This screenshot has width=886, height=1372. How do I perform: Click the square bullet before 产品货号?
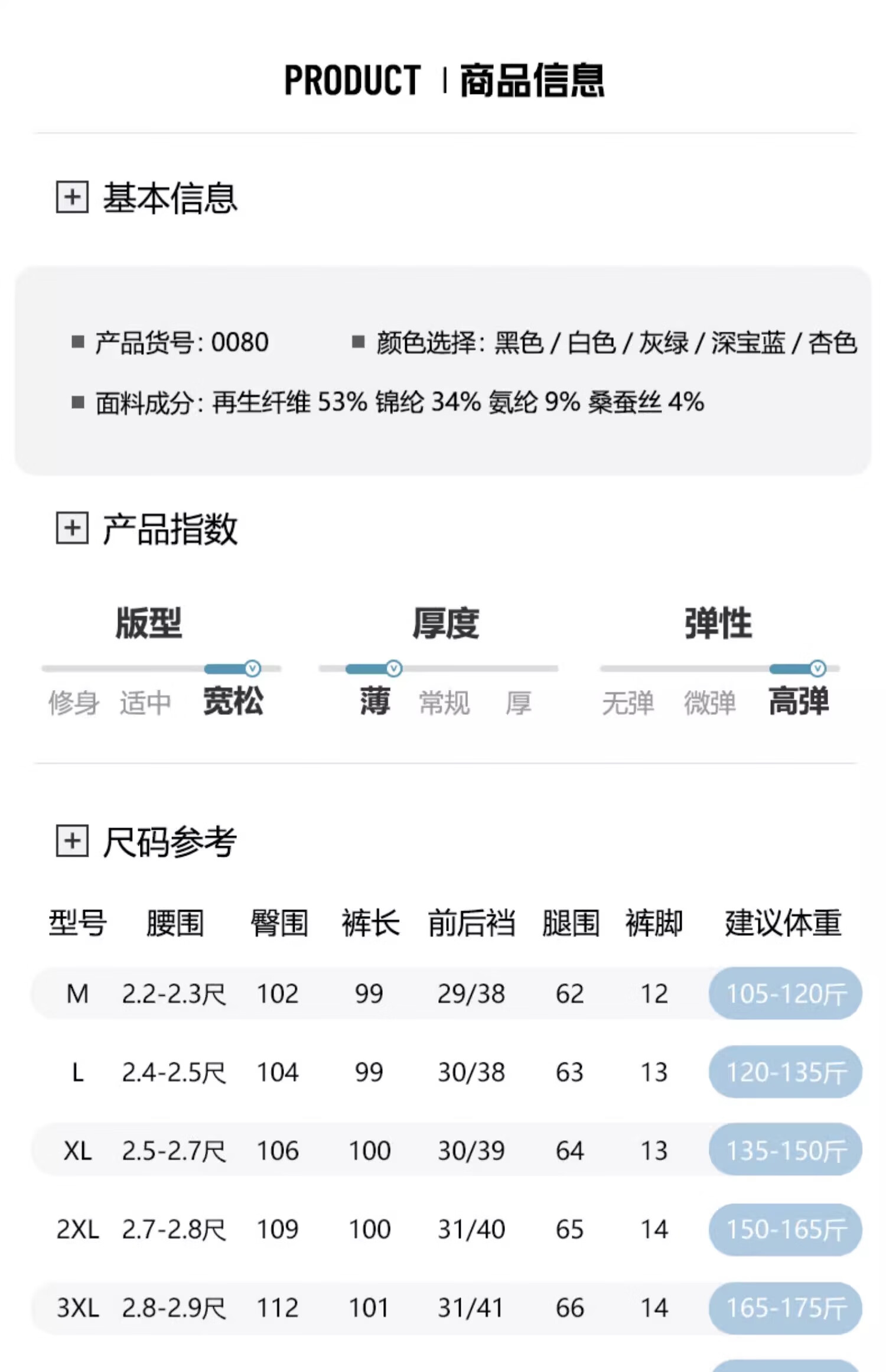pyautogui.click(x=78, y=342)
